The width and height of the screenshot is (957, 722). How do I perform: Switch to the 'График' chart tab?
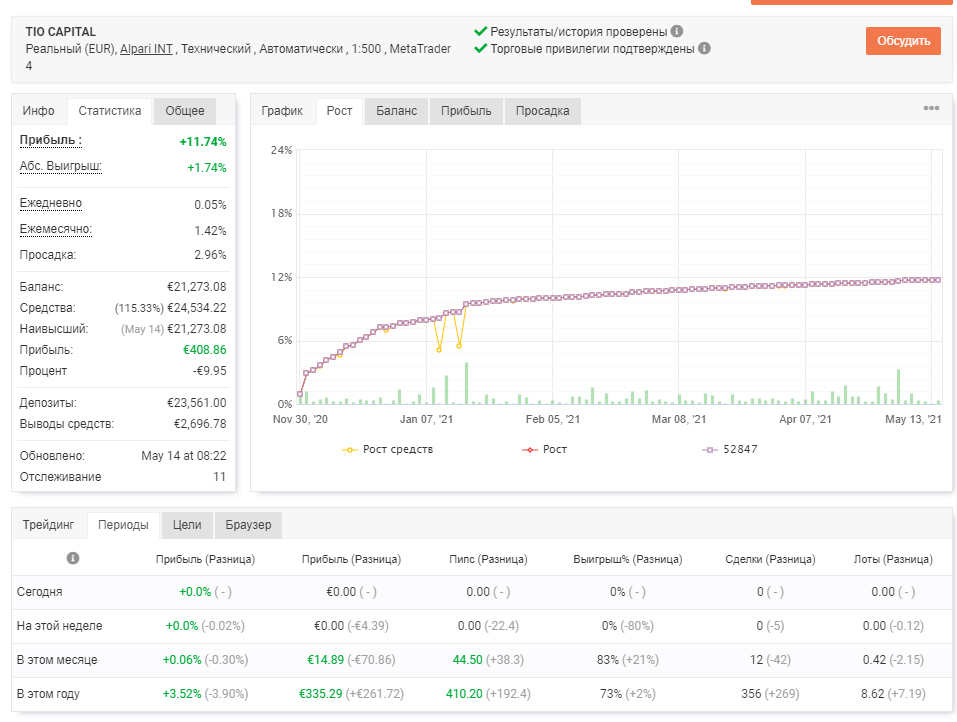[282, 111]
